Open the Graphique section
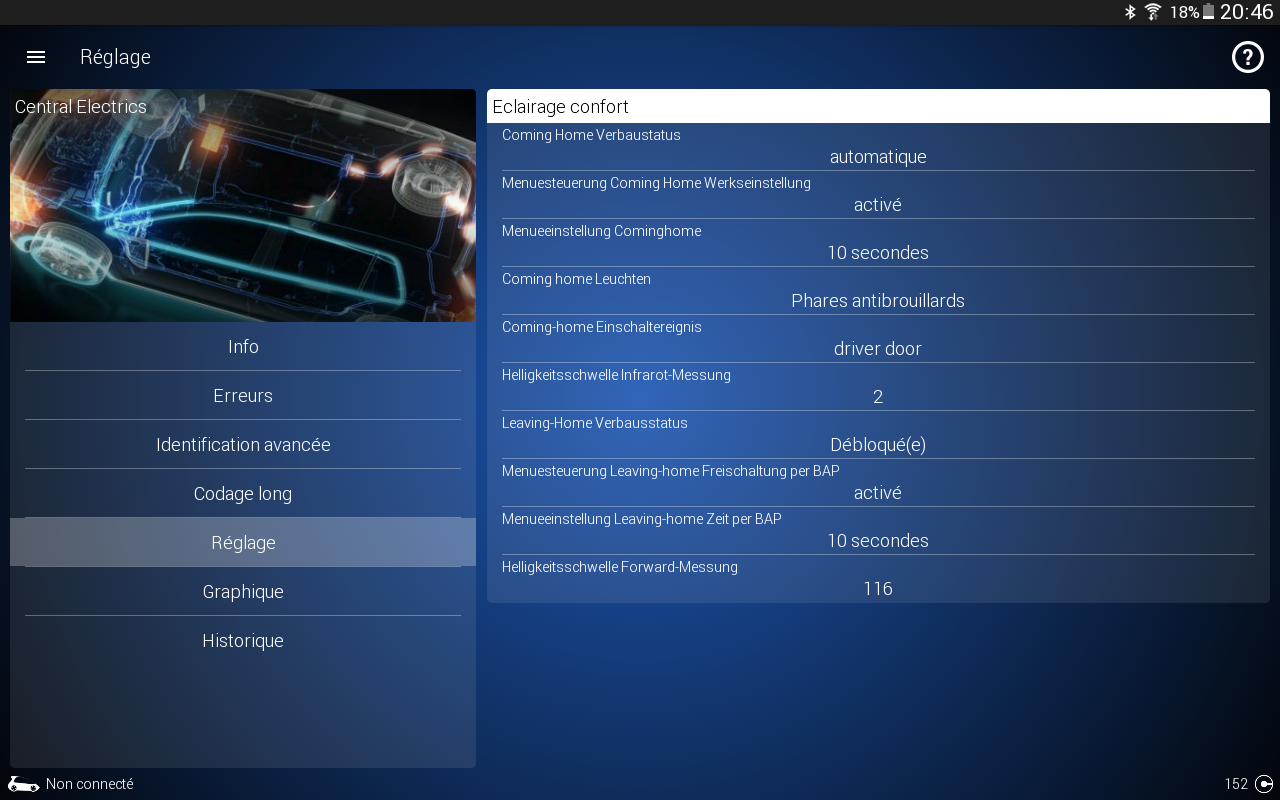This screenshot has width=1280, height=800. [x=243, y=592]
